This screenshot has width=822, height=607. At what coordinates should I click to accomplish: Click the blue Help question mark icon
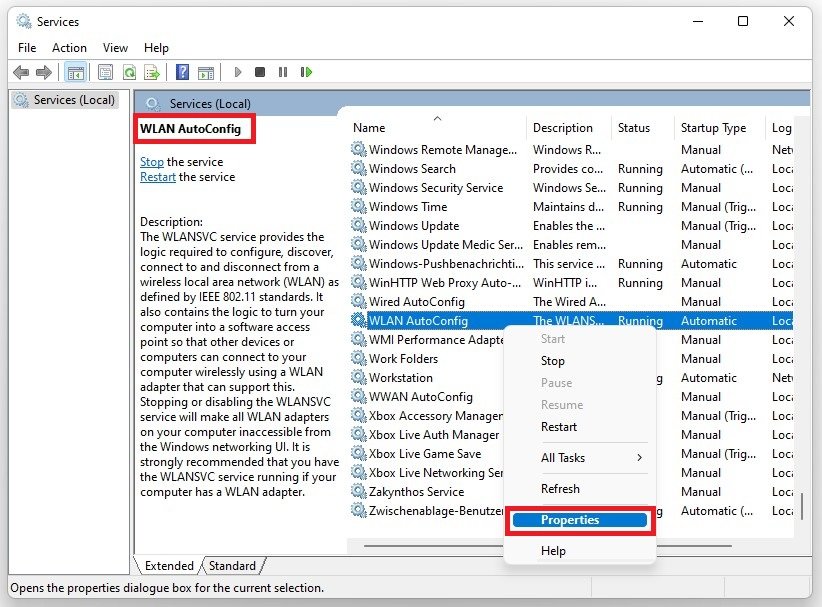pos(182,72)
